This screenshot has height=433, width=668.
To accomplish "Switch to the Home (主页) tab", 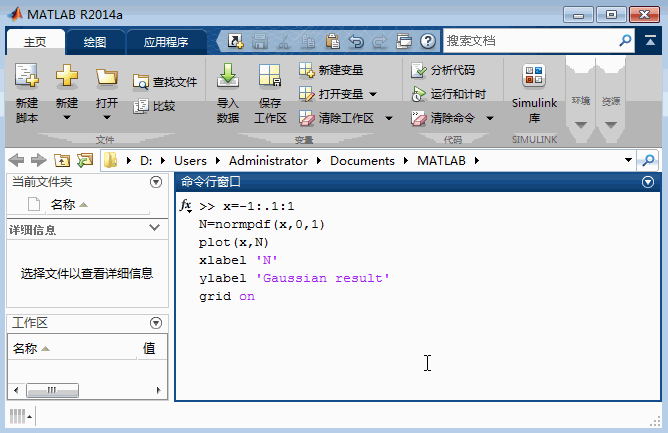I will (35, 42).
